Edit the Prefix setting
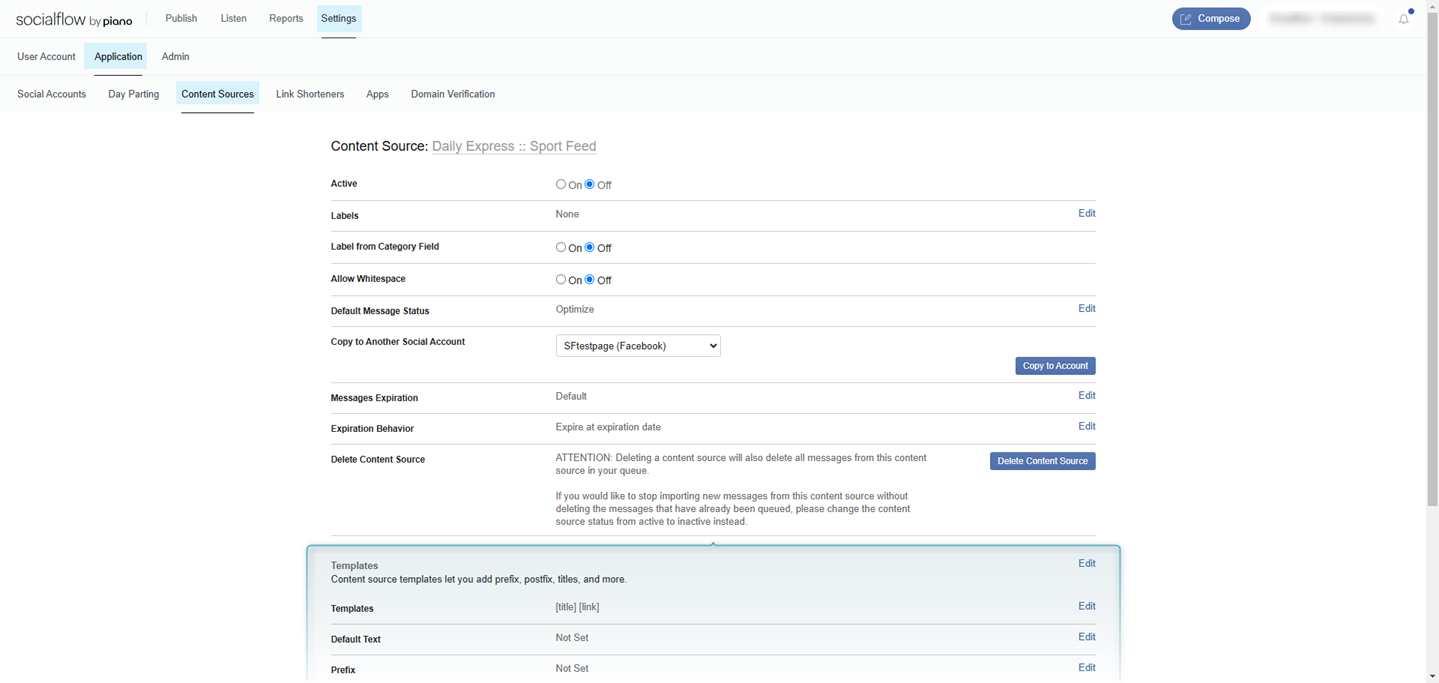1439x683 pixels. point(1086,667)
